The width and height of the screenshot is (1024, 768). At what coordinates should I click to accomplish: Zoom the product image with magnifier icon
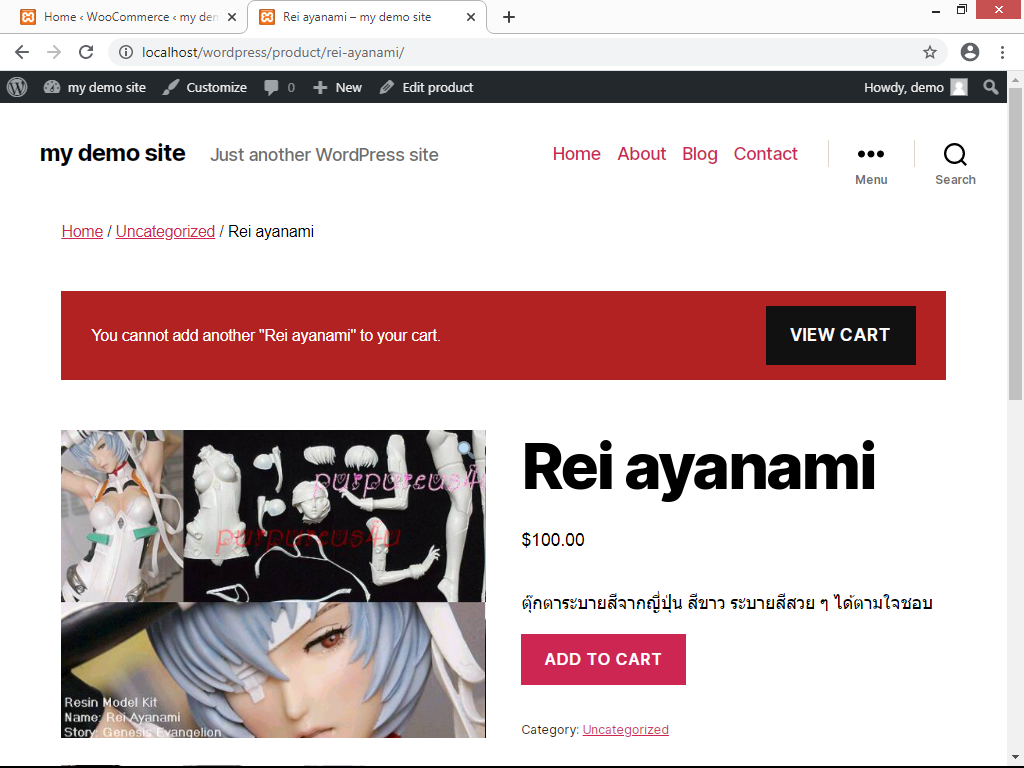465,449
